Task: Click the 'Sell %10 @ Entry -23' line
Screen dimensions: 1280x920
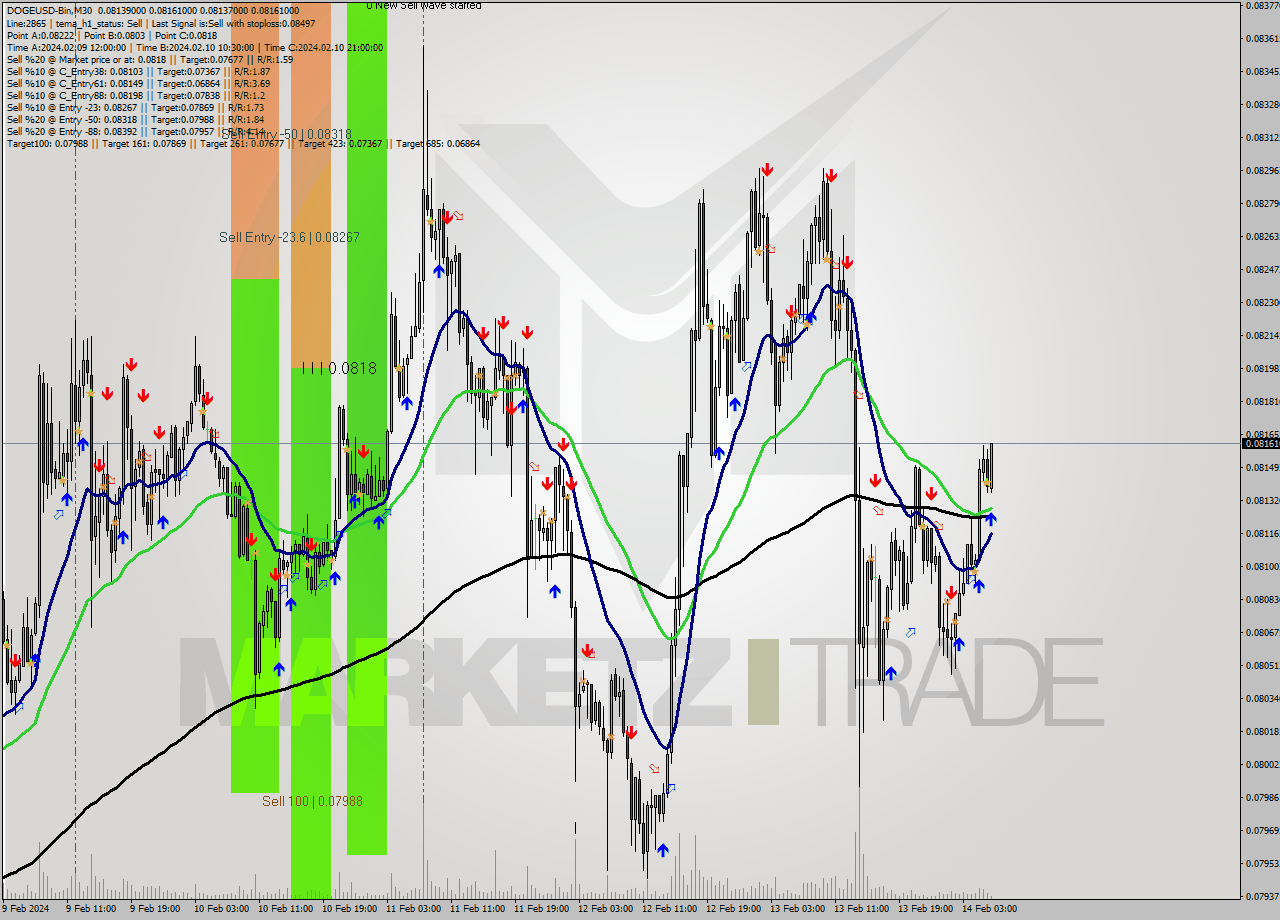Action: (135, 107)
